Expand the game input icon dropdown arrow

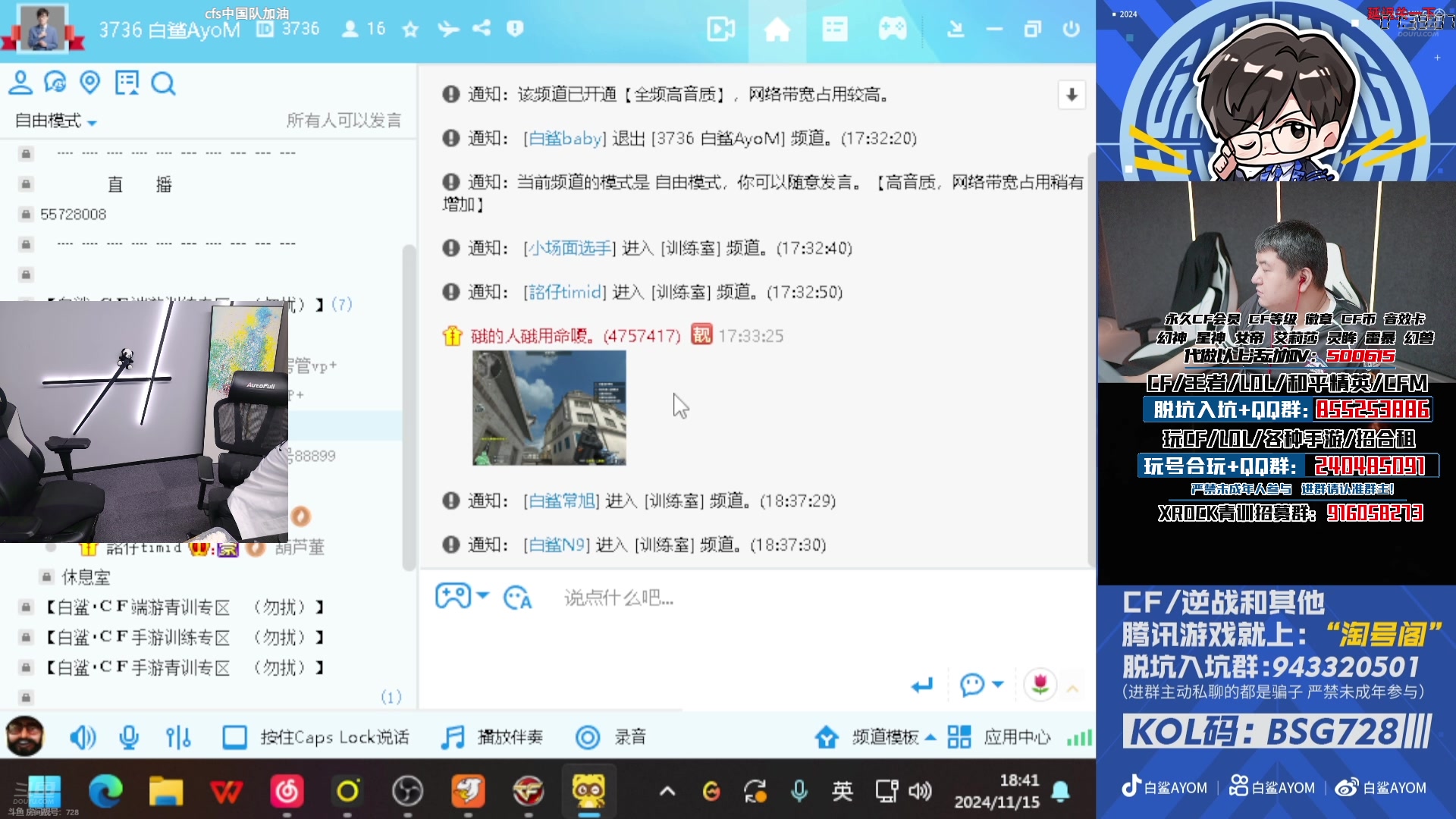tap(482, 595)
